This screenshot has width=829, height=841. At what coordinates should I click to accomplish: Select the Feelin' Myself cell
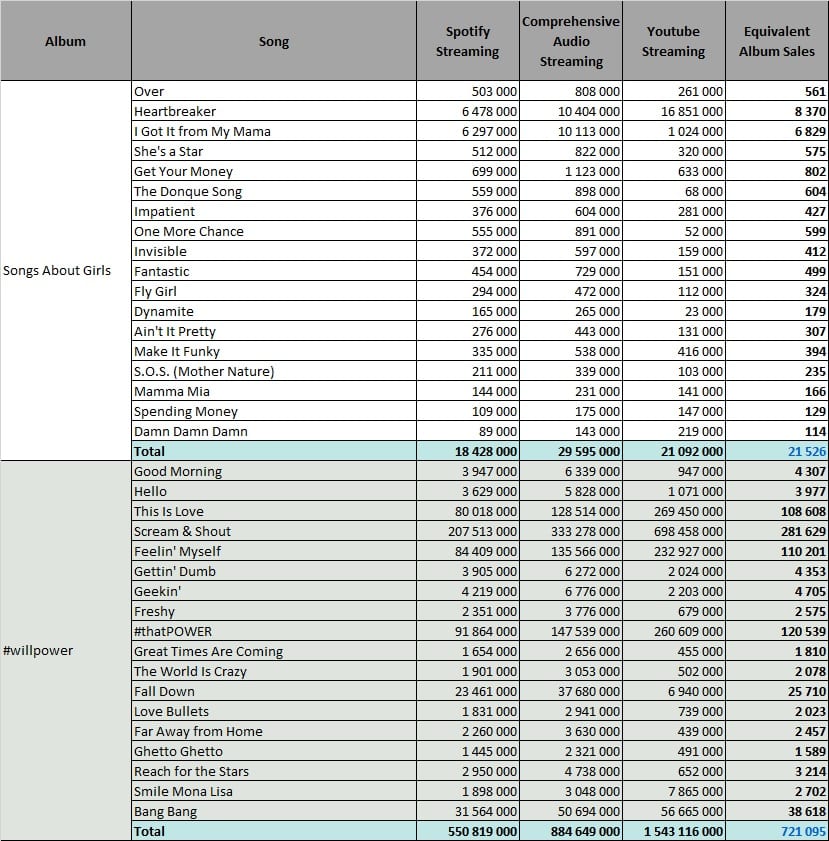point(273,551)
